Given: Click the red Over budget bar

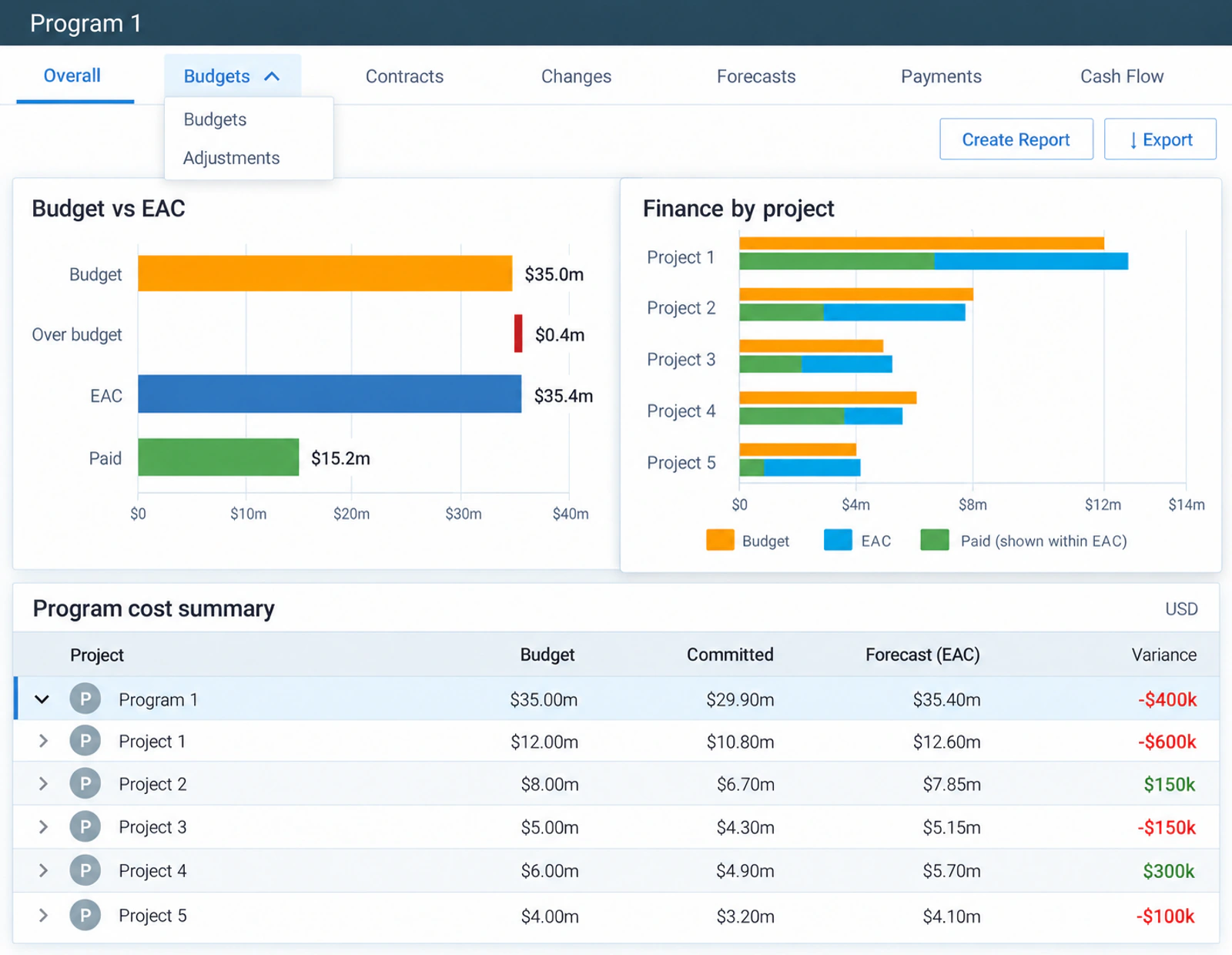Looking at the screenshot, I should 518,333.
